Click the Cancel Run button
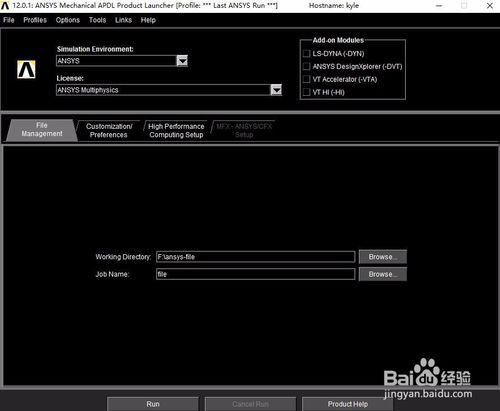The width and height of the screenshot is (500, 411). coord(250,404)
